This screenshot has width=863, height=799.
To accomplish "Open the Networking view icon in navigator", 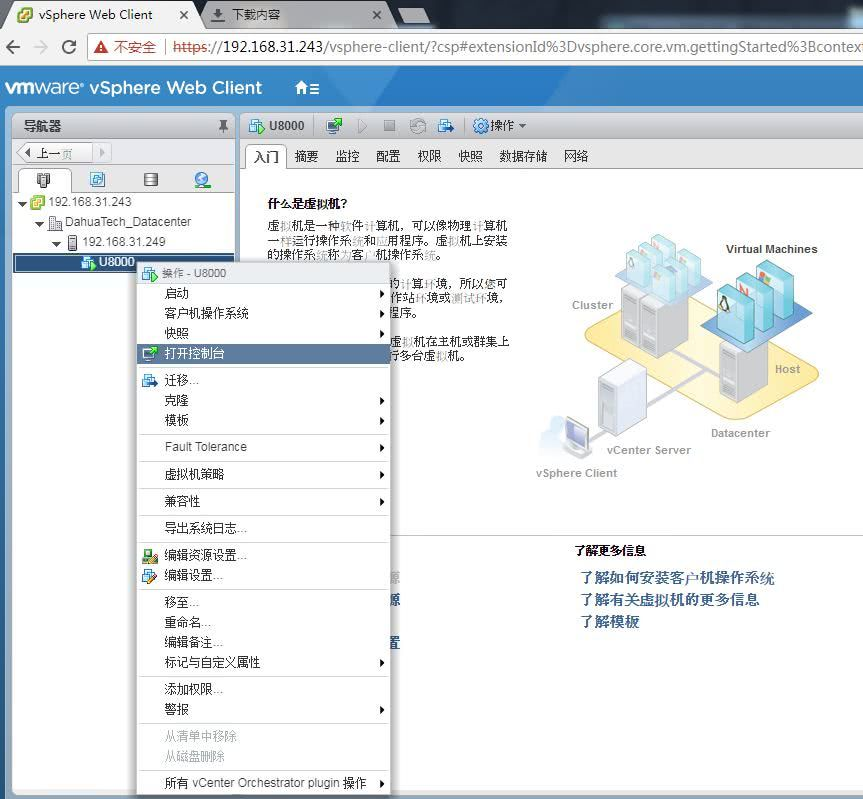I will (x=203, y=180).
